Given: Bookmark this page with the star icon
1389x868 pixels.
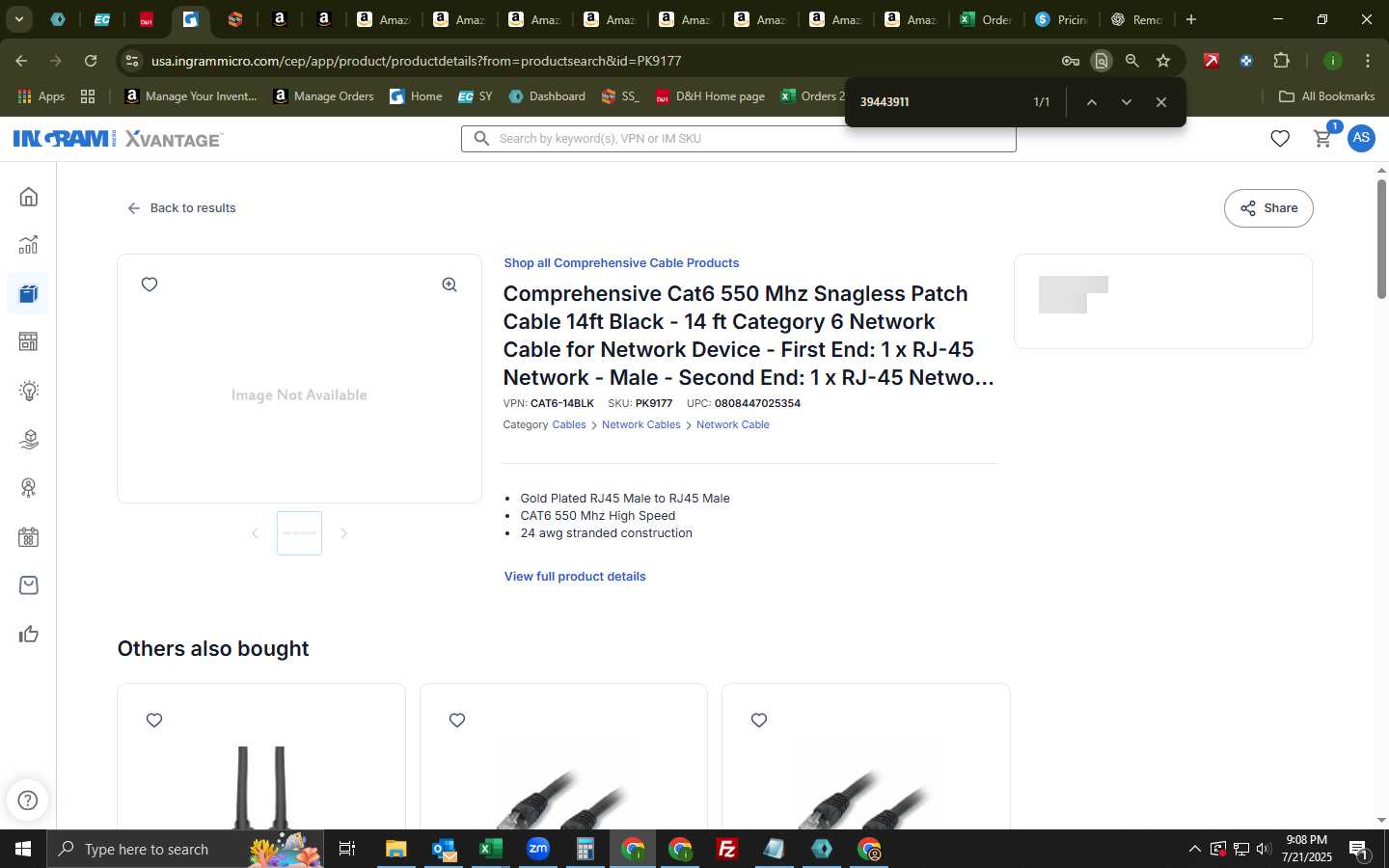Looking at the screenshot, I should tap(1163, 61).
